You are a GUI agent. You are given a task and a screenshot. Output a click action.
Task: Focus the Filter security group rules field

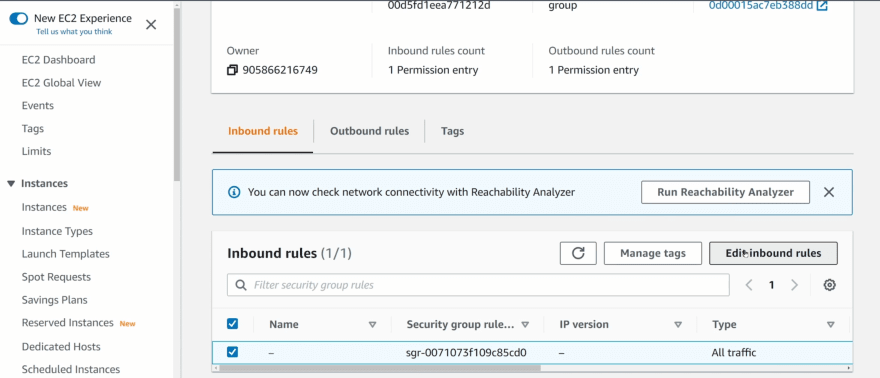(x=478, y=285)
